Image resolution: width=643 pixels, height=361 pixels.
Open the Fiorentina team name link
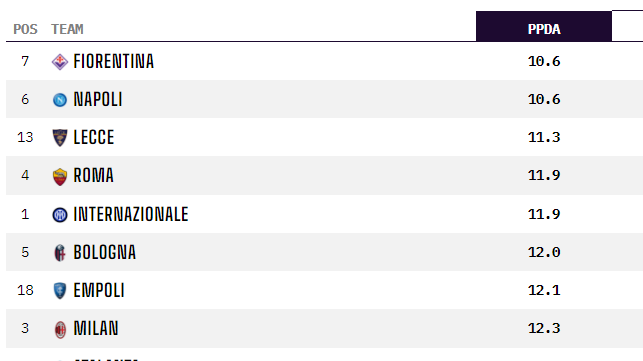click(114, 62)
